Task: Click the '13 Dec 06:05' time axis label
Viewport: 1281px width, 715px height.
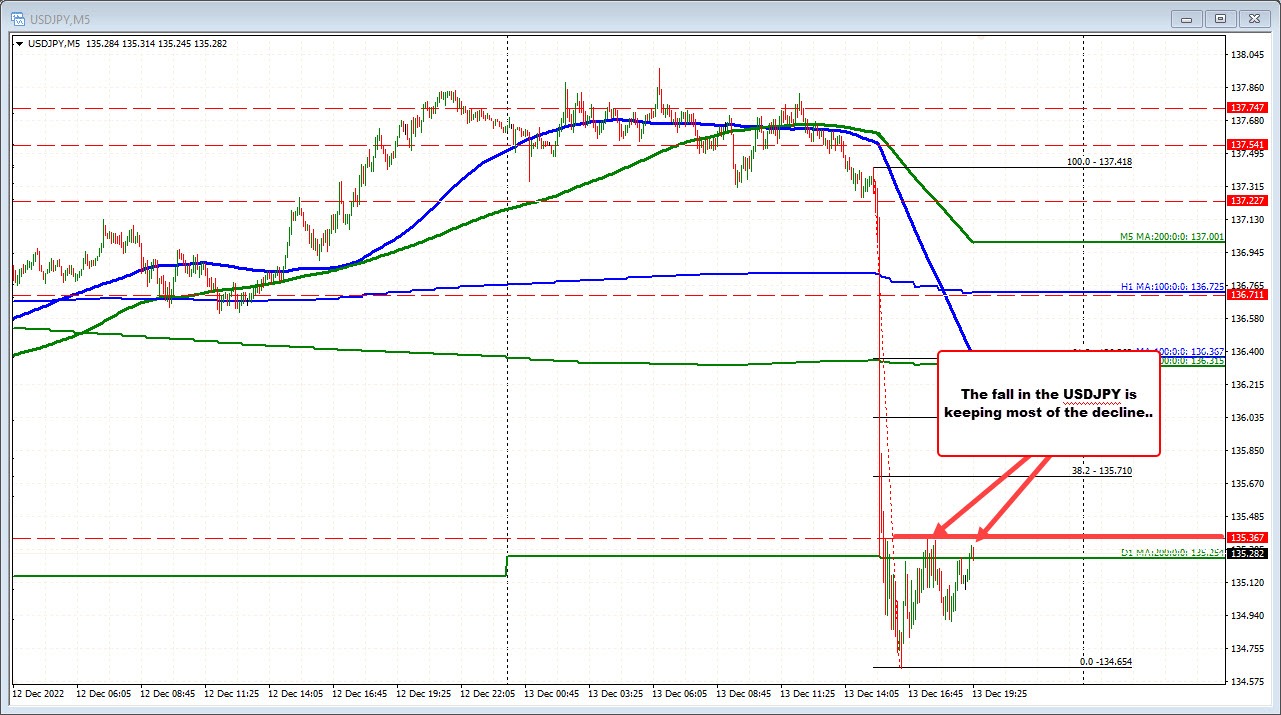Action: pos(680,692)
